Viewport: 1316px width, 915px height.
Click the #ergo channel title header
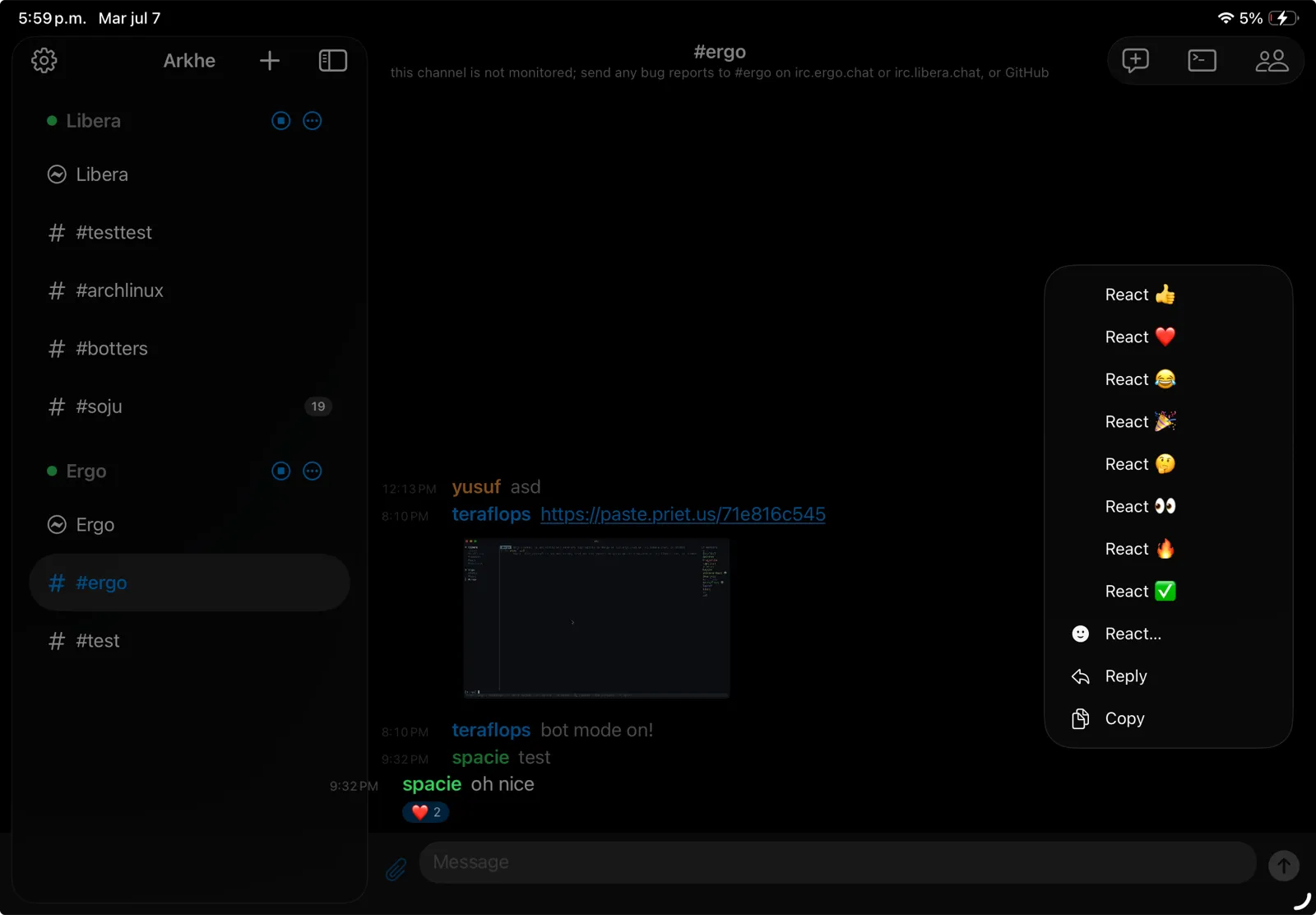click(720, 52)
